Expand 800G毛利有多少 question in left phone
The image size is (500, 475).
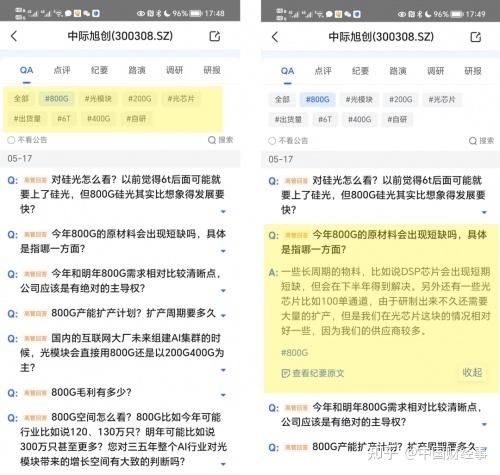click(223, 395)
